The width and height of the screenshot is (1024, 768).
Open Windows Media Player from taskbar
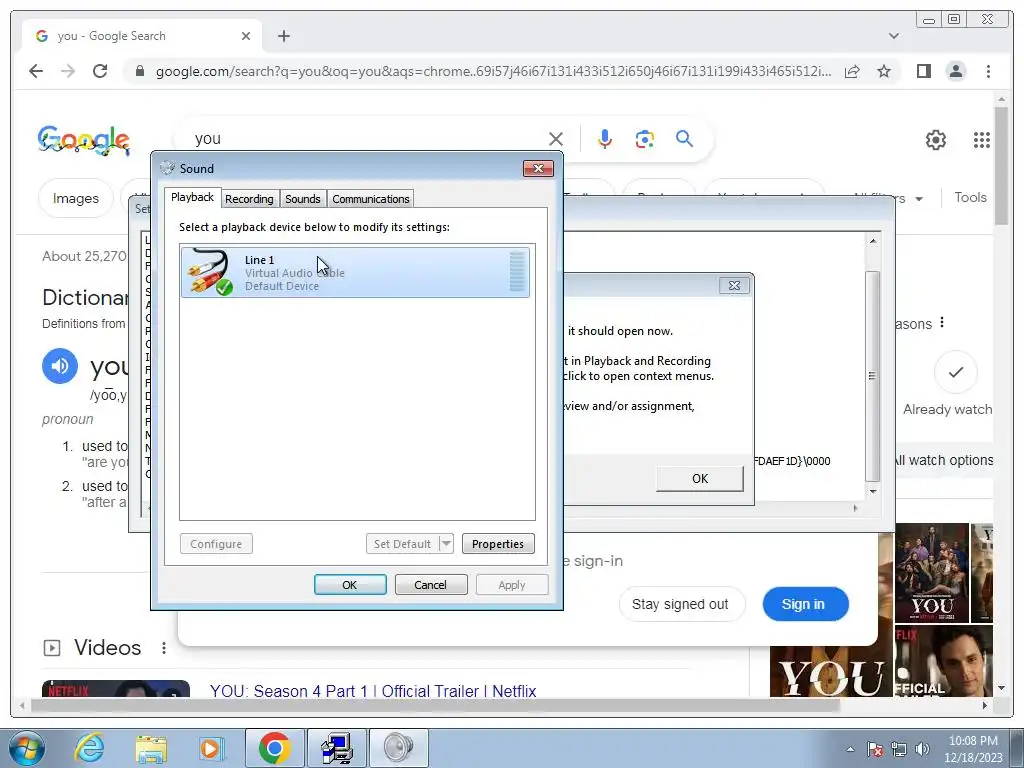212,748
